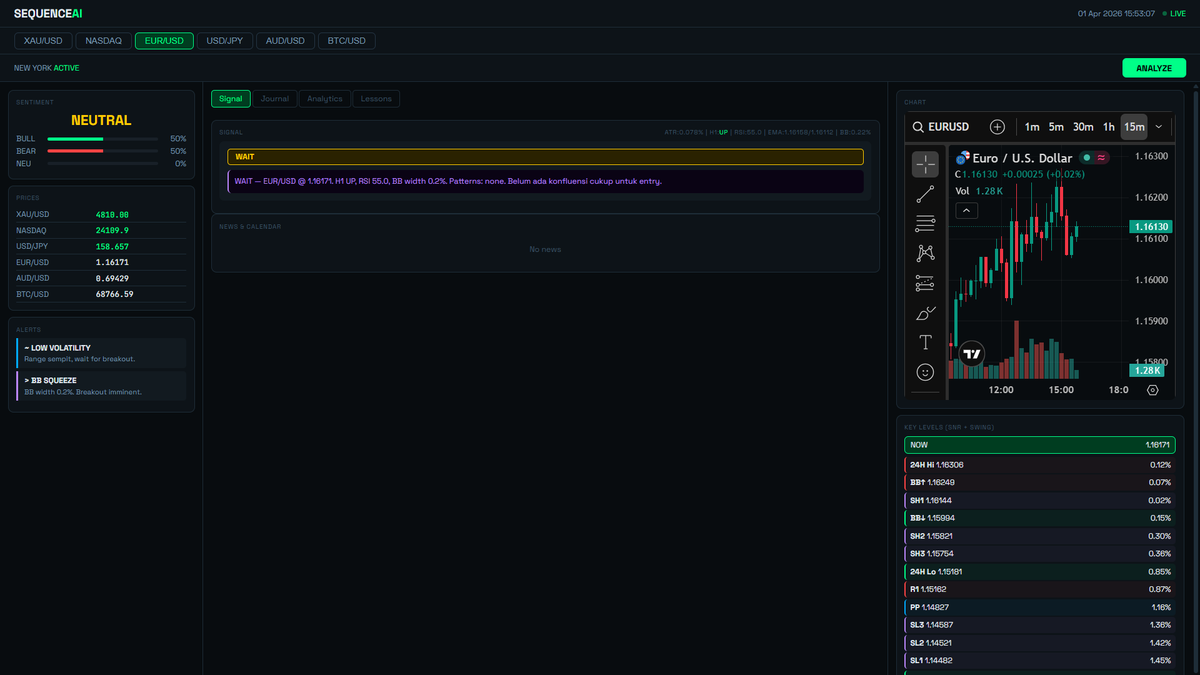Screen dimensions: 1200x675
Task: Open the Lessons tab
Action: pyautogui.click(x=376, y=99)
